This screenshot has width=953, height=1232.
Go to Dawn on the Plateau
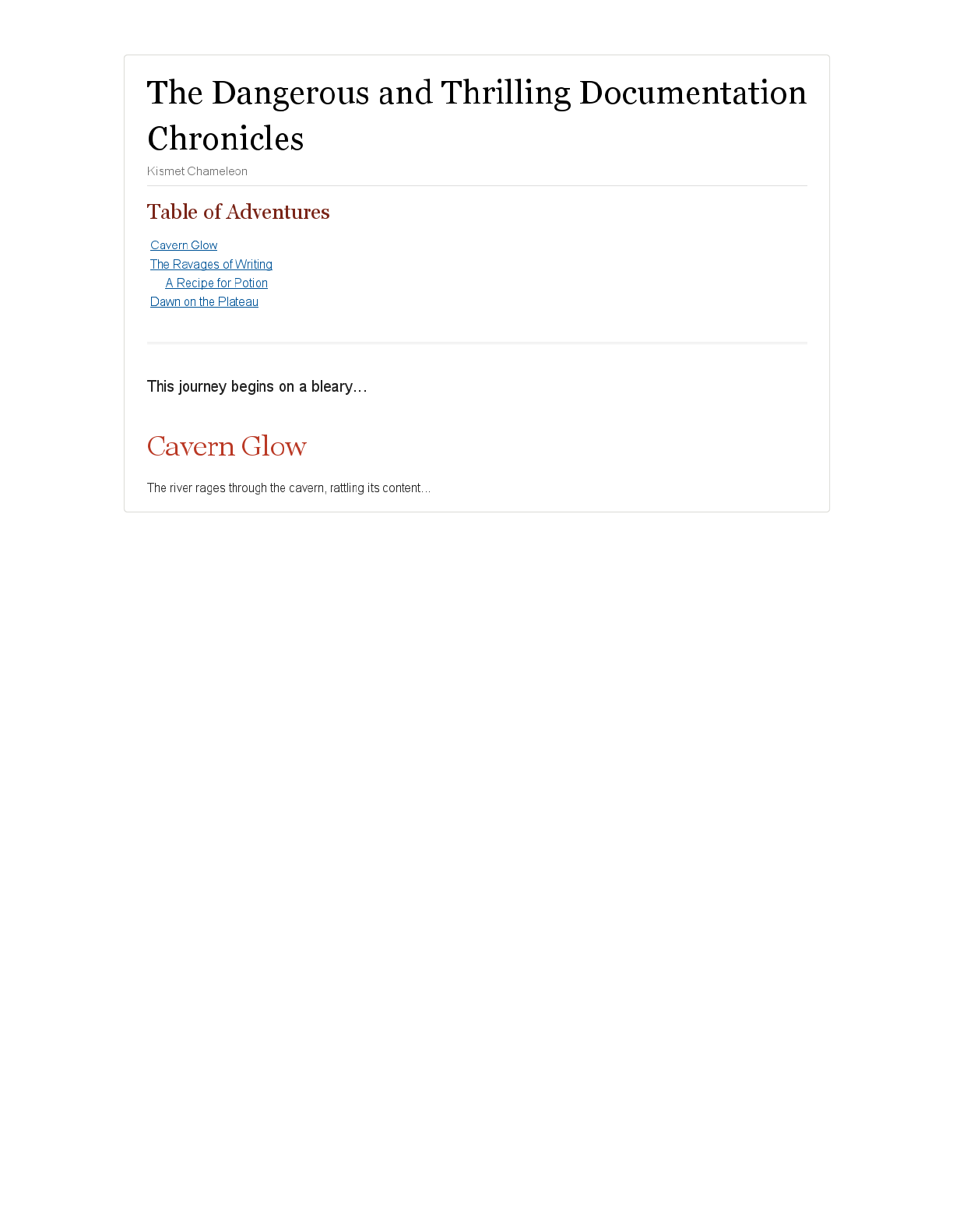pos(204,301)
